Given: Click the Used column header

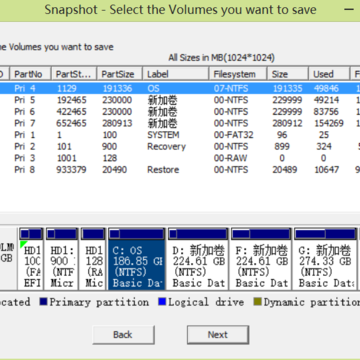Looking at the screenshot, I should click(329, 74).
